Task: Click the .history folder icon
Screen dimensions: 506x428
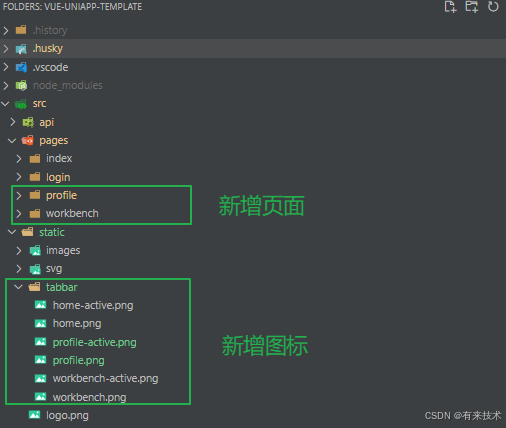Action: tap(21, 30)
